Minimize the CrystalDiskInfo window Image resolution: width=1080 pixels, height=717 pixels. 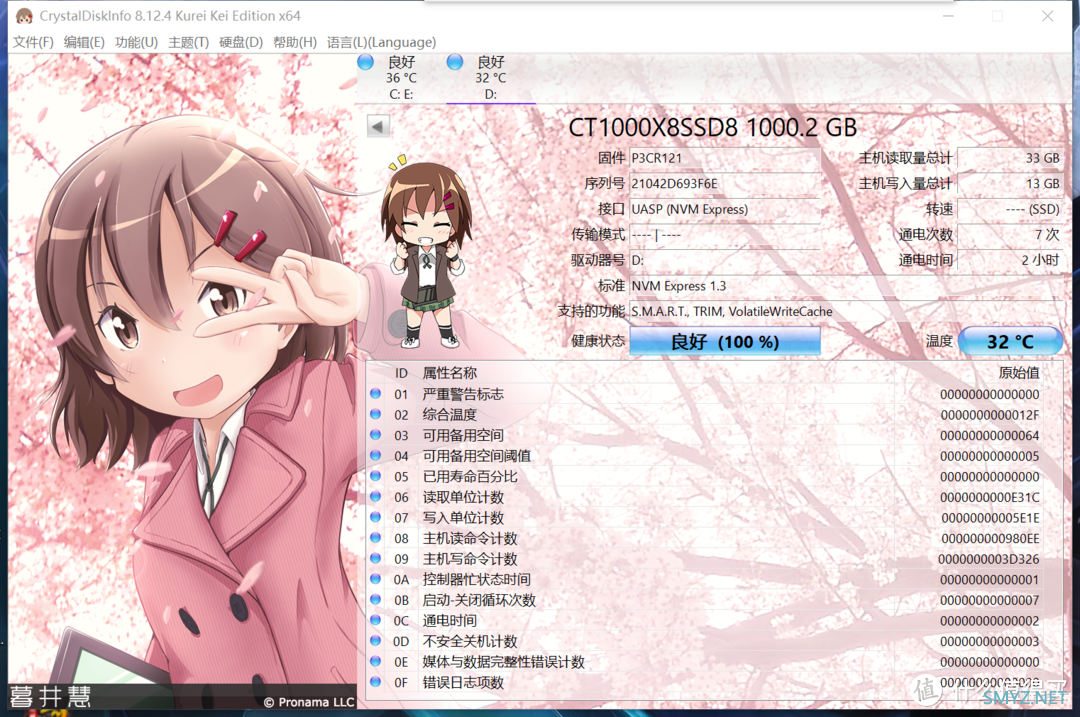[x=948, y=16]
